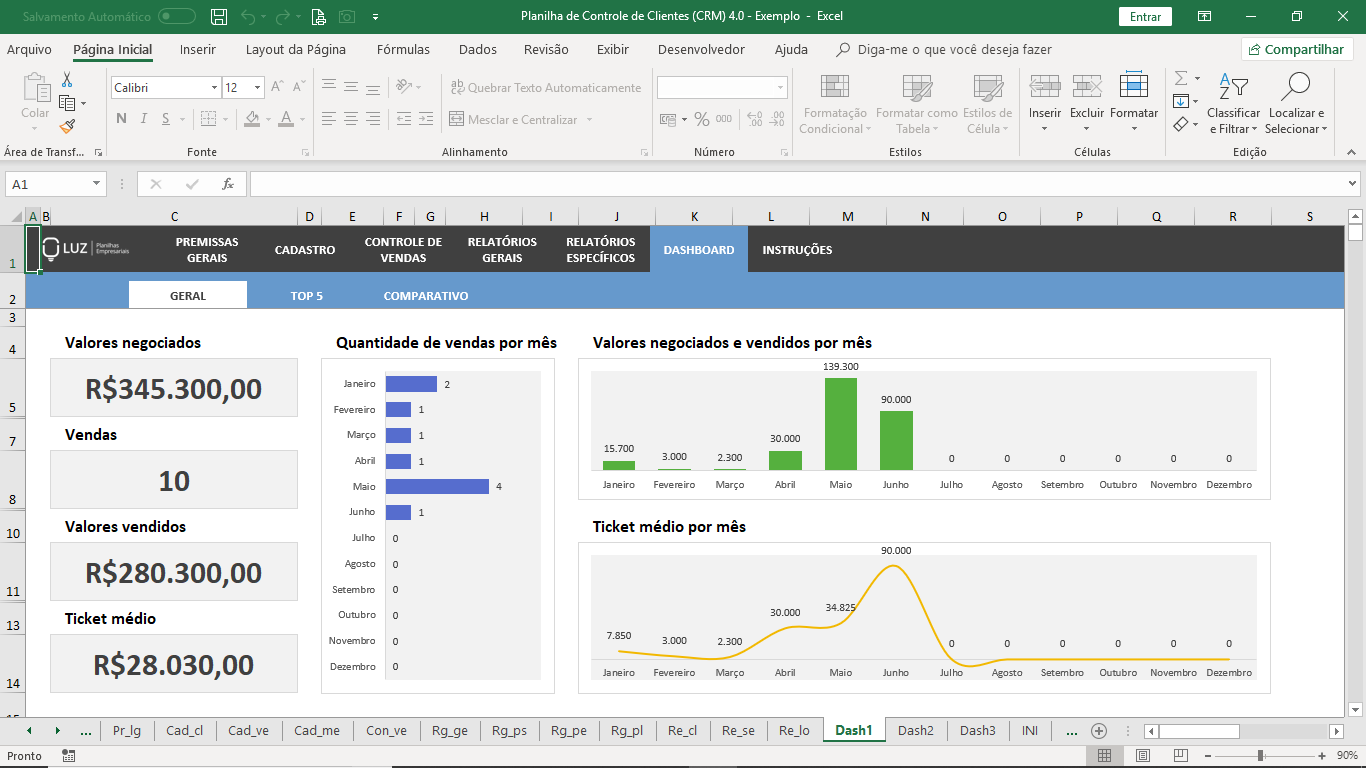
Task: Go to CONTROLE DE VENDAS section
Action: coord(403,249)
